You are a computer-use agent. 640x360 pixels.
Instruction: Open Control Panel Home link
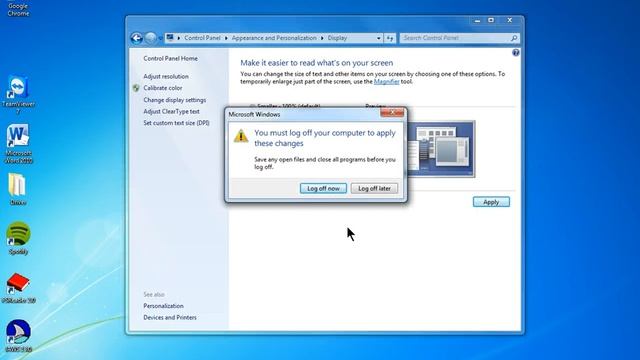[170, 58]
